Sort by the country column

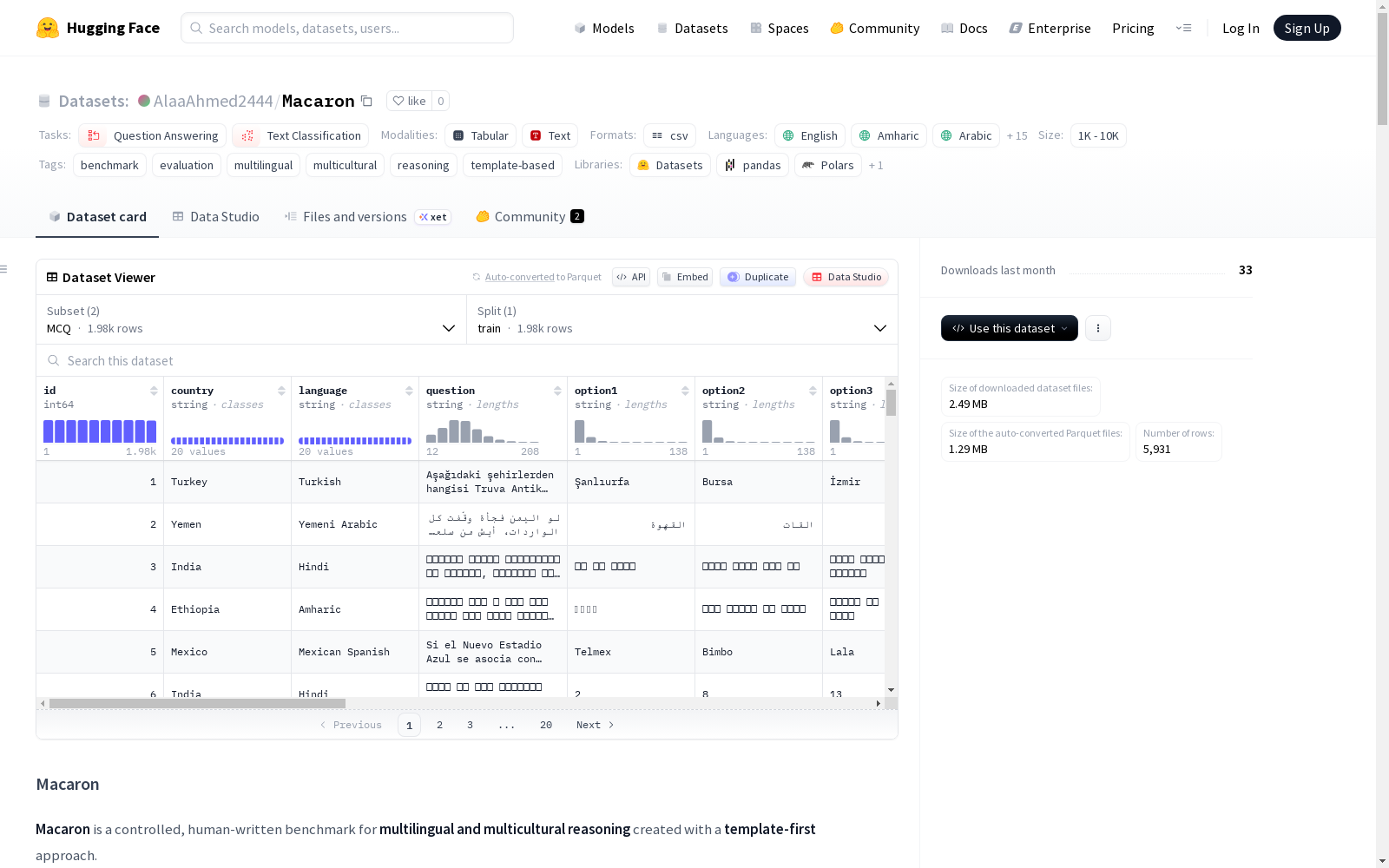[x=281, y=391]
